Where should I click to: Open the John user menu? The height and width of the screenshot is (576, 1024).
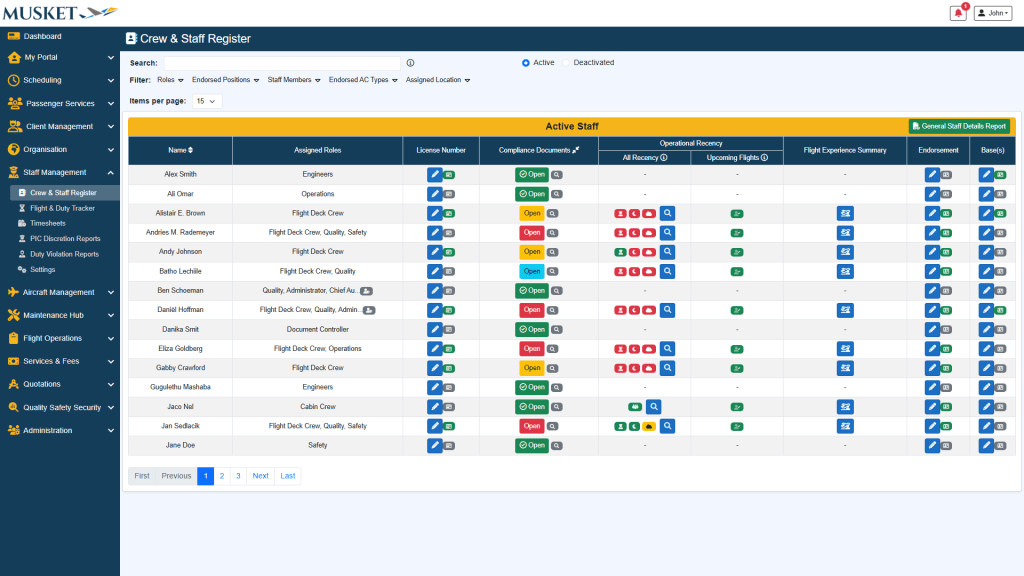pos(993,13)
